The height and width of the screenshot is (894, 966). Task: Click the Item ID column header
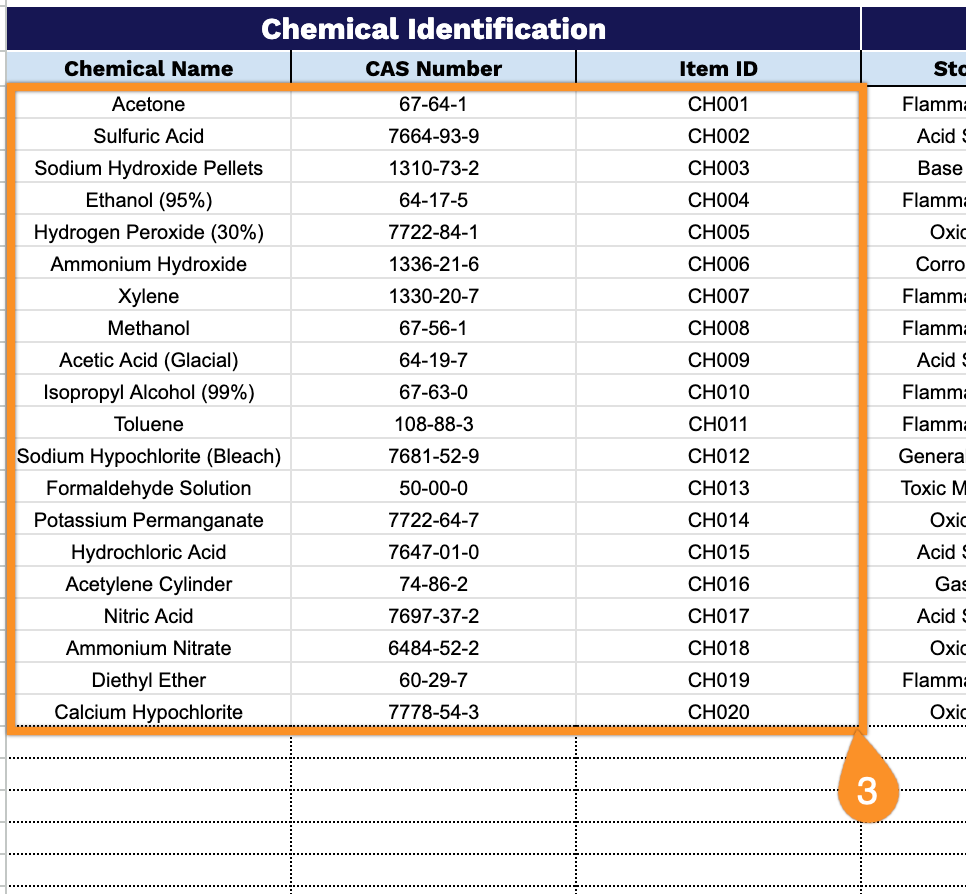click(718, 68)
